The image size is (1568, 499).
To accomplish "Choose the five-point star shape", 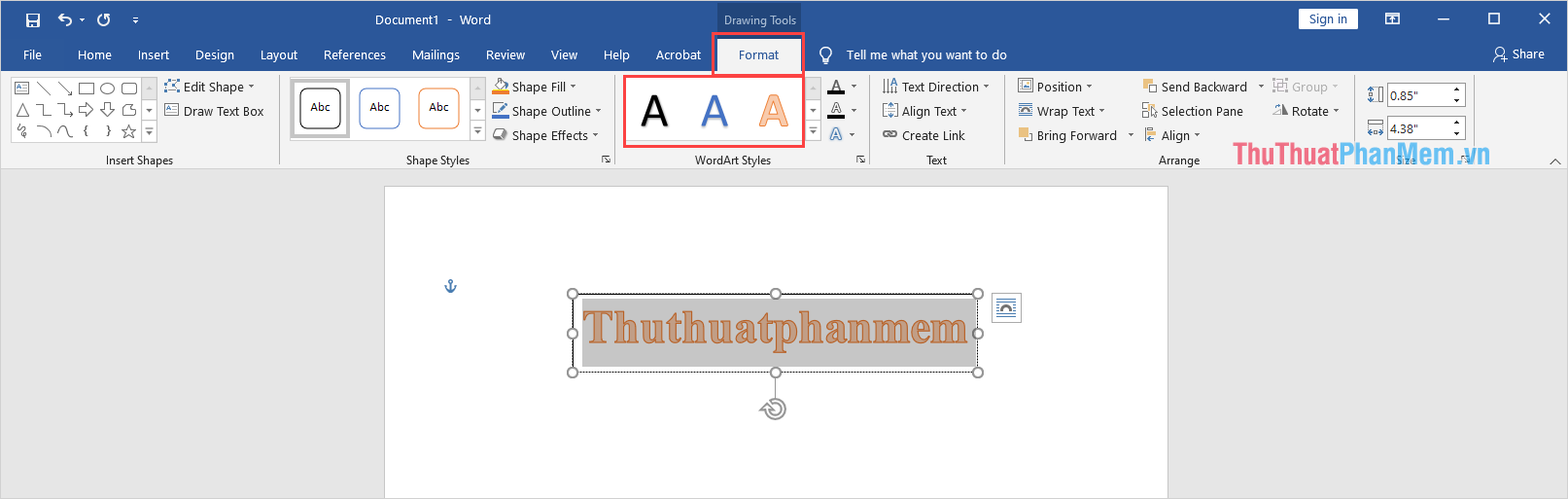I will [129, 131].
